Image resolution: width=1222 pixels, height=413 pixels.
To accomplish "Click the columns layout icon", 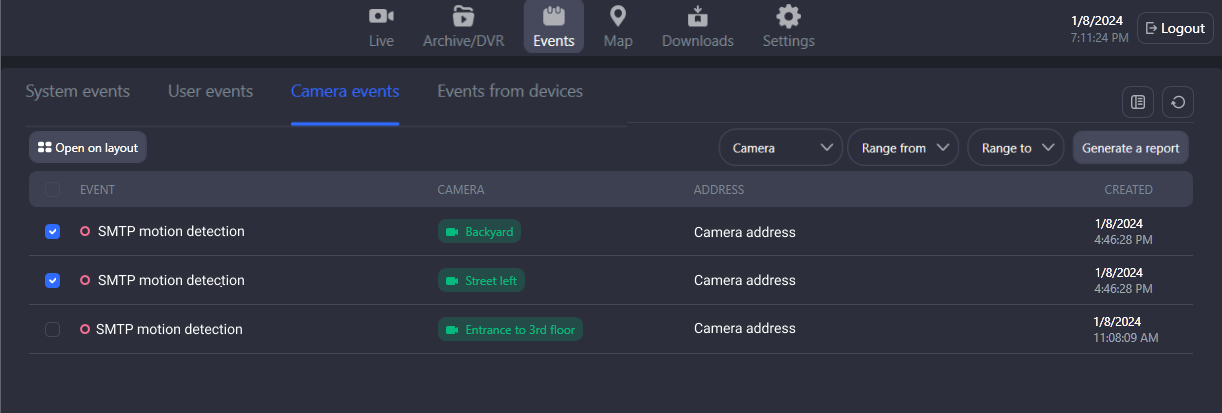I will pos(1138,102).
